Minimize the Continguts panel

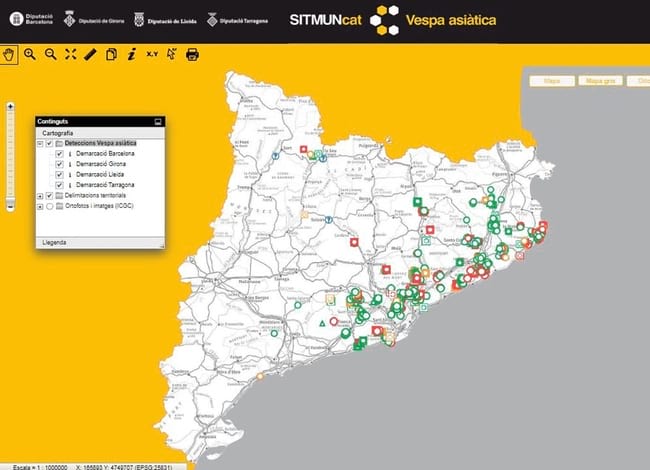pos(158,121)
